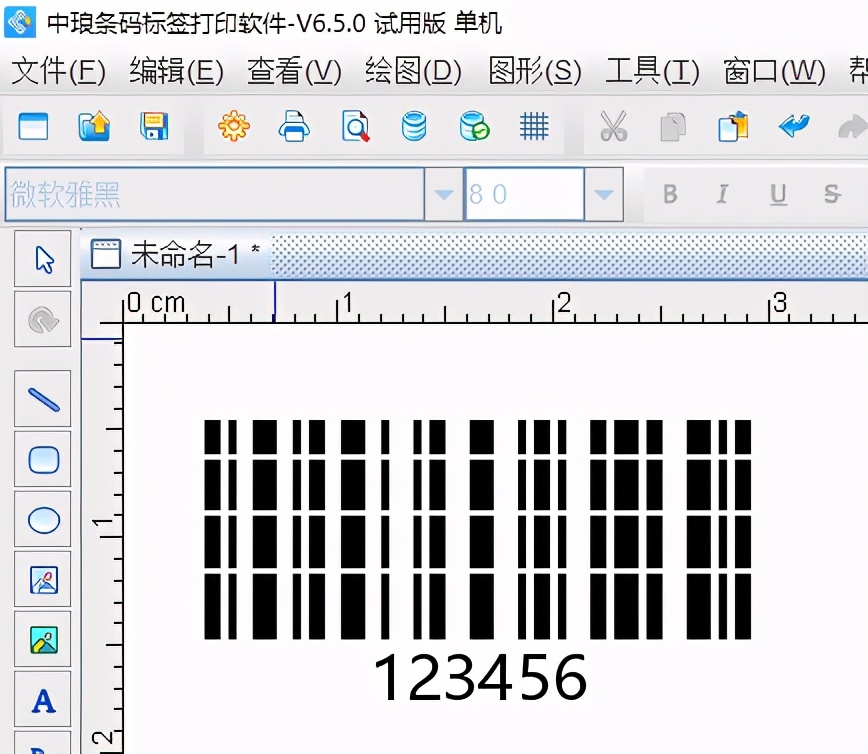Viewport: 868px width, 754px height.
Task: Paste from clipboard icon
Action: coord(733,126)
